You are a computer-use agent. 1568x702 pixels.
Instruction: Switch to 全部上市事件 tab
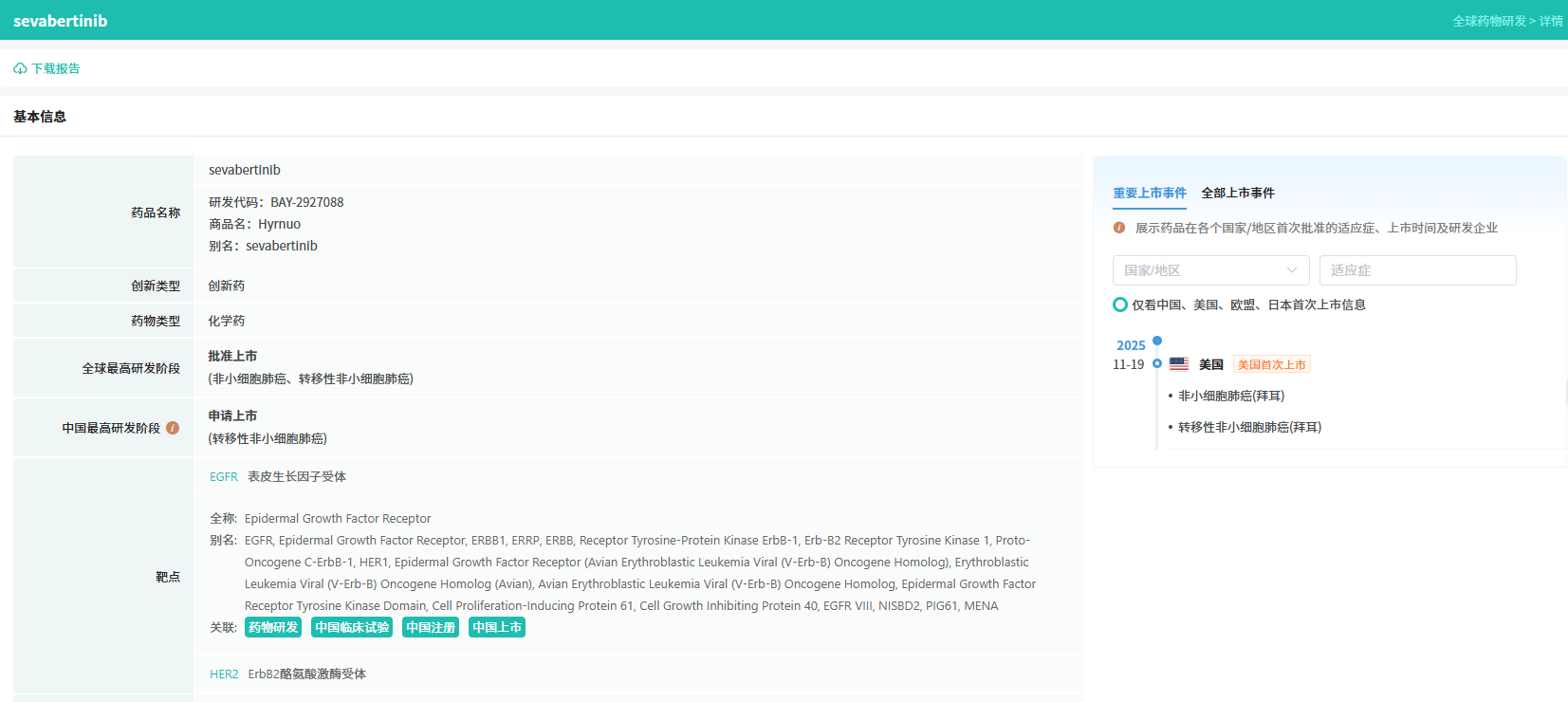(1238, 193)
